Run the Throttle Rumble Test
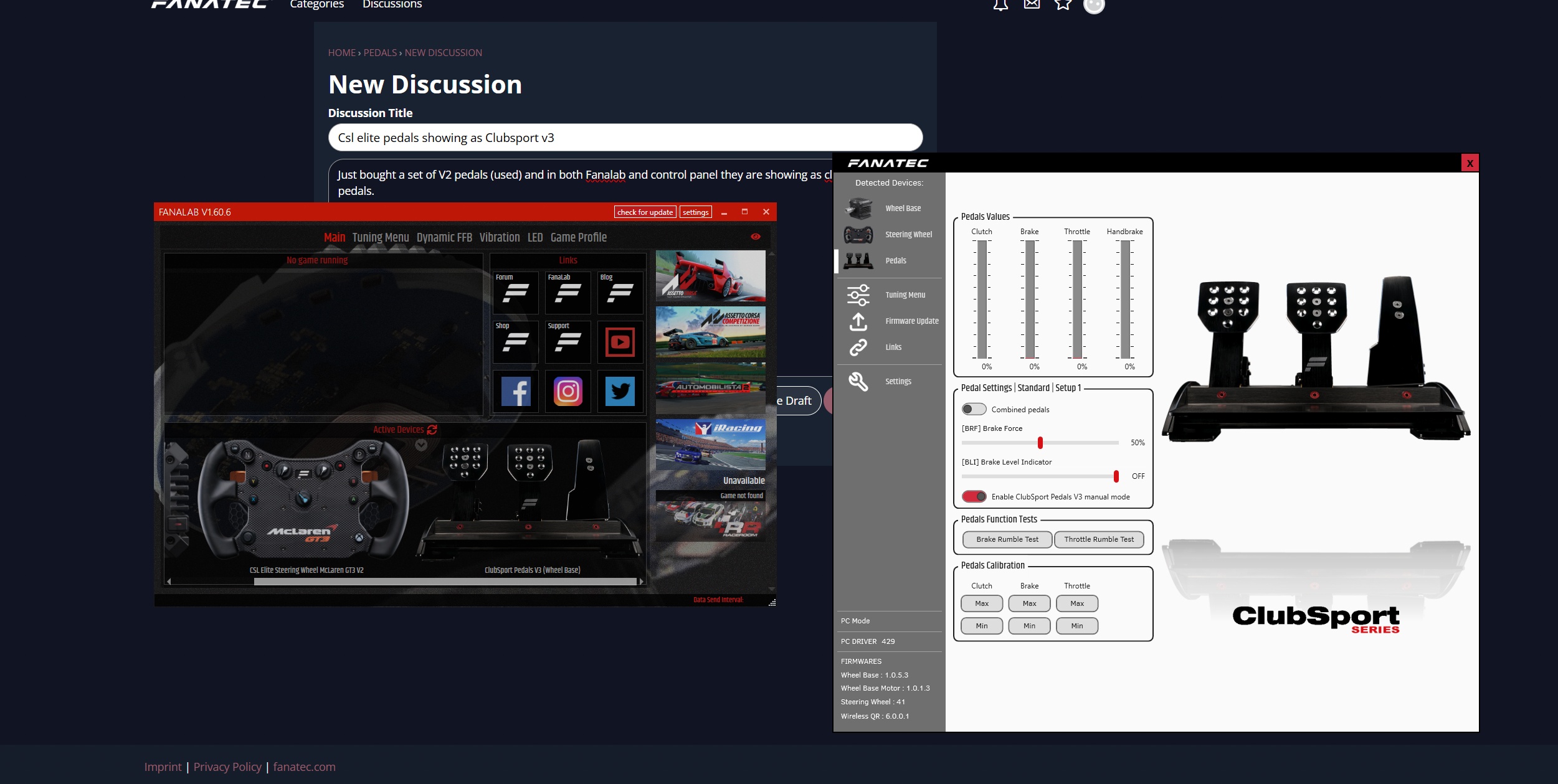 tap(1099, 539)
